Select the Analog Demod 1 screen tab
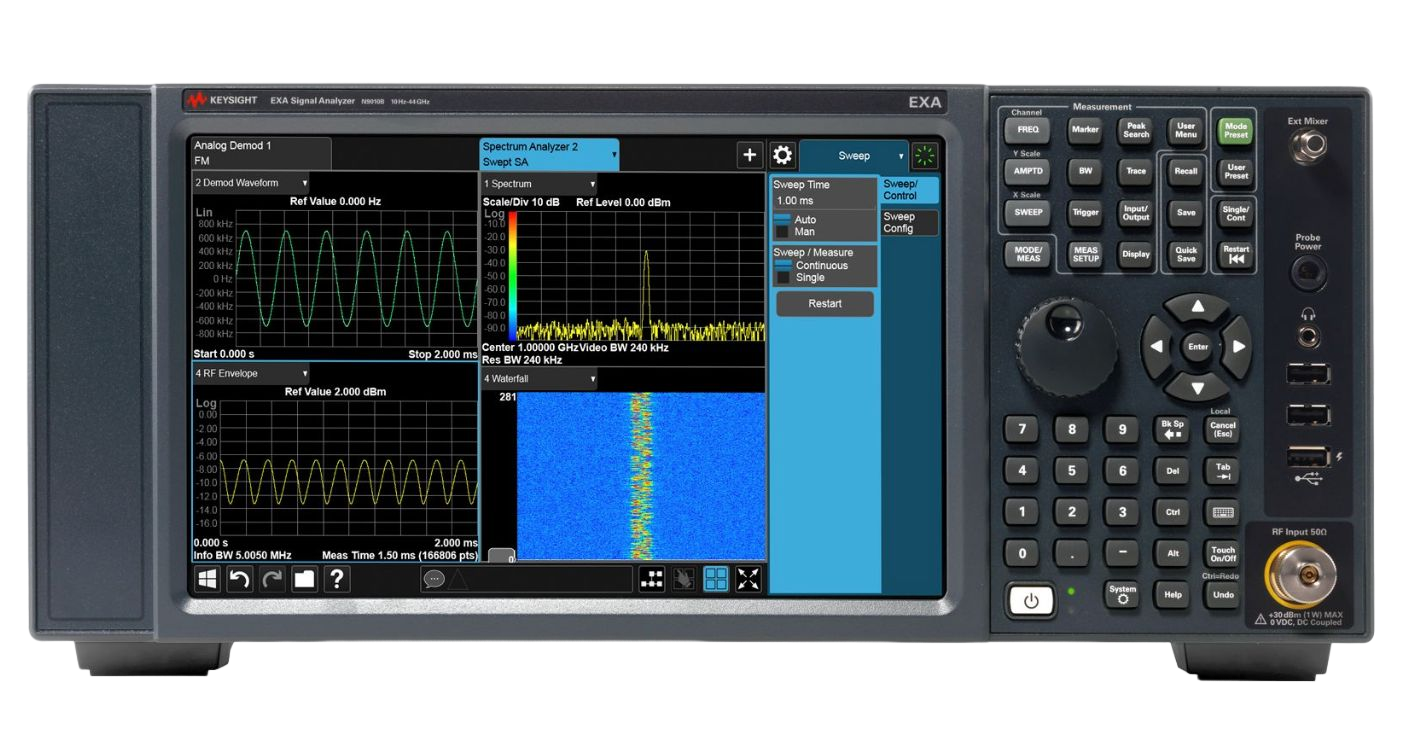 [x=261, y=153]
